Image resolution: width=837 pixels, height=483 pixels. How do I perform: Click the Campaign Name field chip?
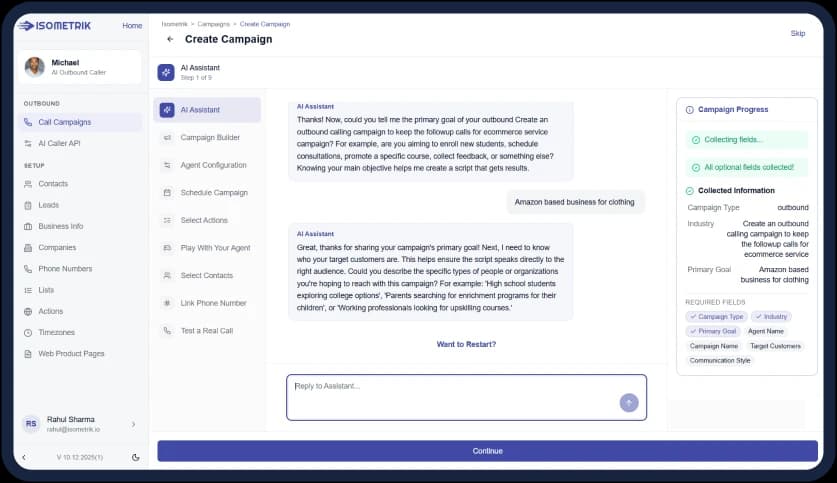point(714,346)
